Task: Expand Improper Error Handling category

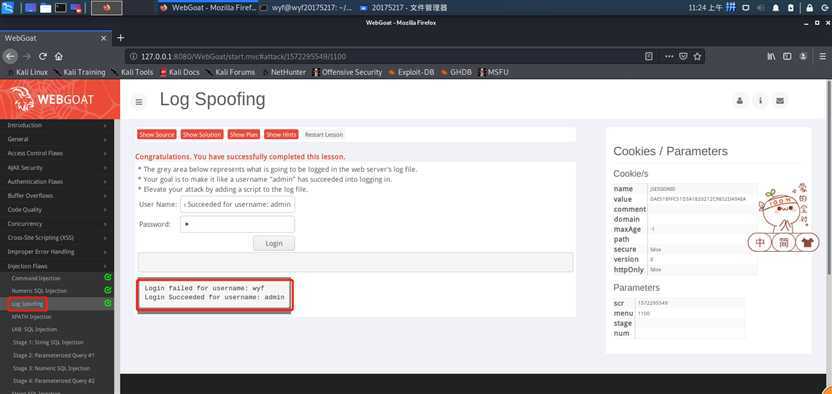Action: click(x=57, y=252)
